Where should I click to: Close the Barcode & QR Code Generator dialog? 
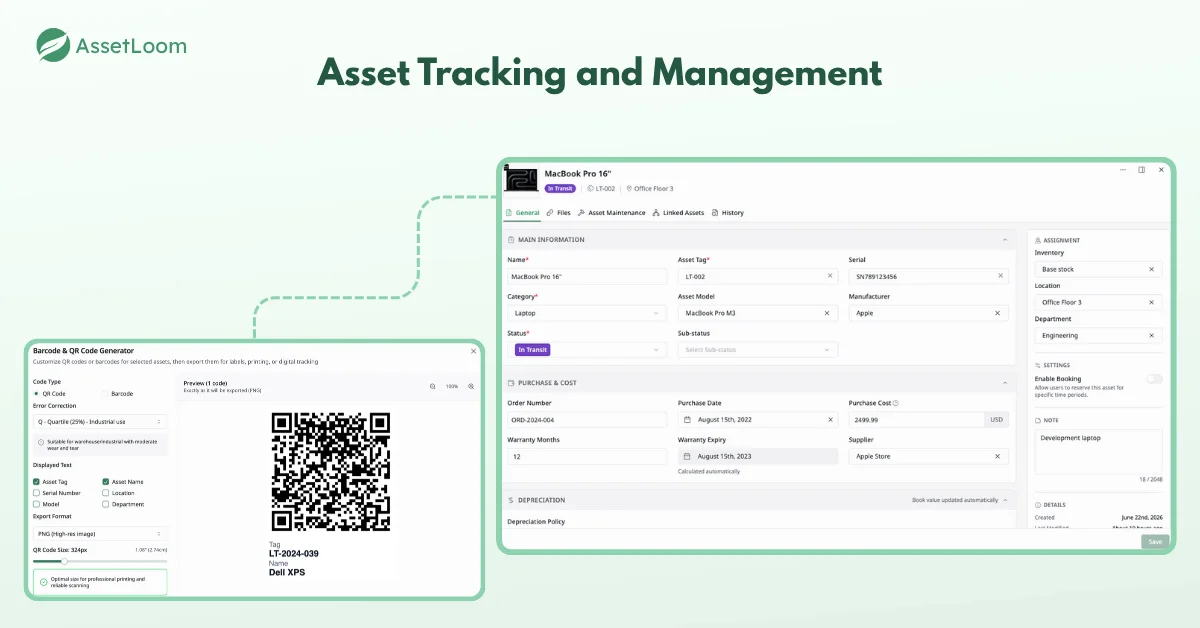[473, 351]
